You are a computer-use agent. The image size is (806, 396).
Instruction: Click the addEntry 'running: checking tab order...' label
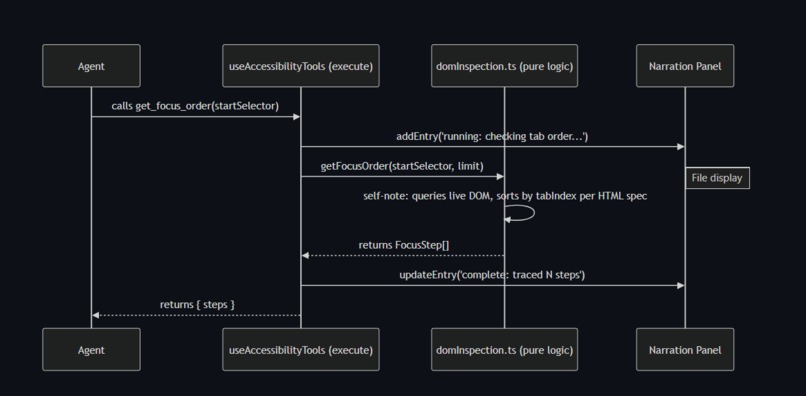492,136
